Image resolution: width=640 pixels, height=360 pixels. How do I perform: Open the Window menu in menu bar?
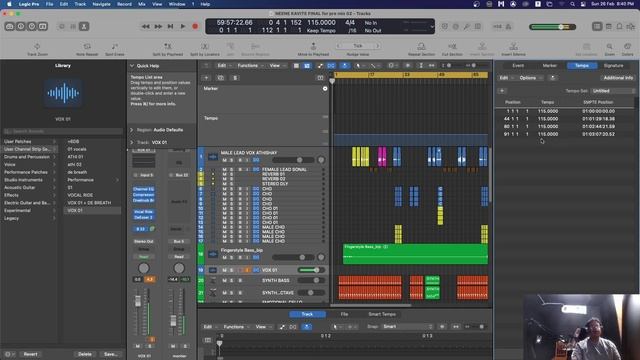pyautogui.click(x=177, y=4)
